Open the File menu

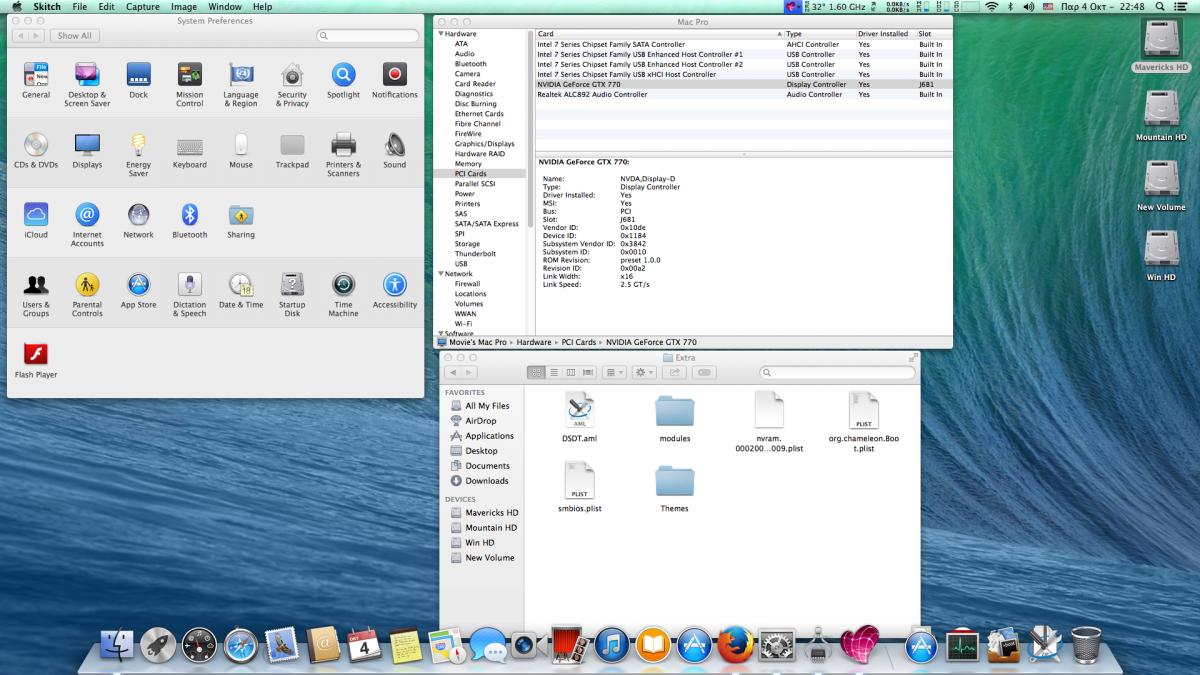tap(79, 7)
